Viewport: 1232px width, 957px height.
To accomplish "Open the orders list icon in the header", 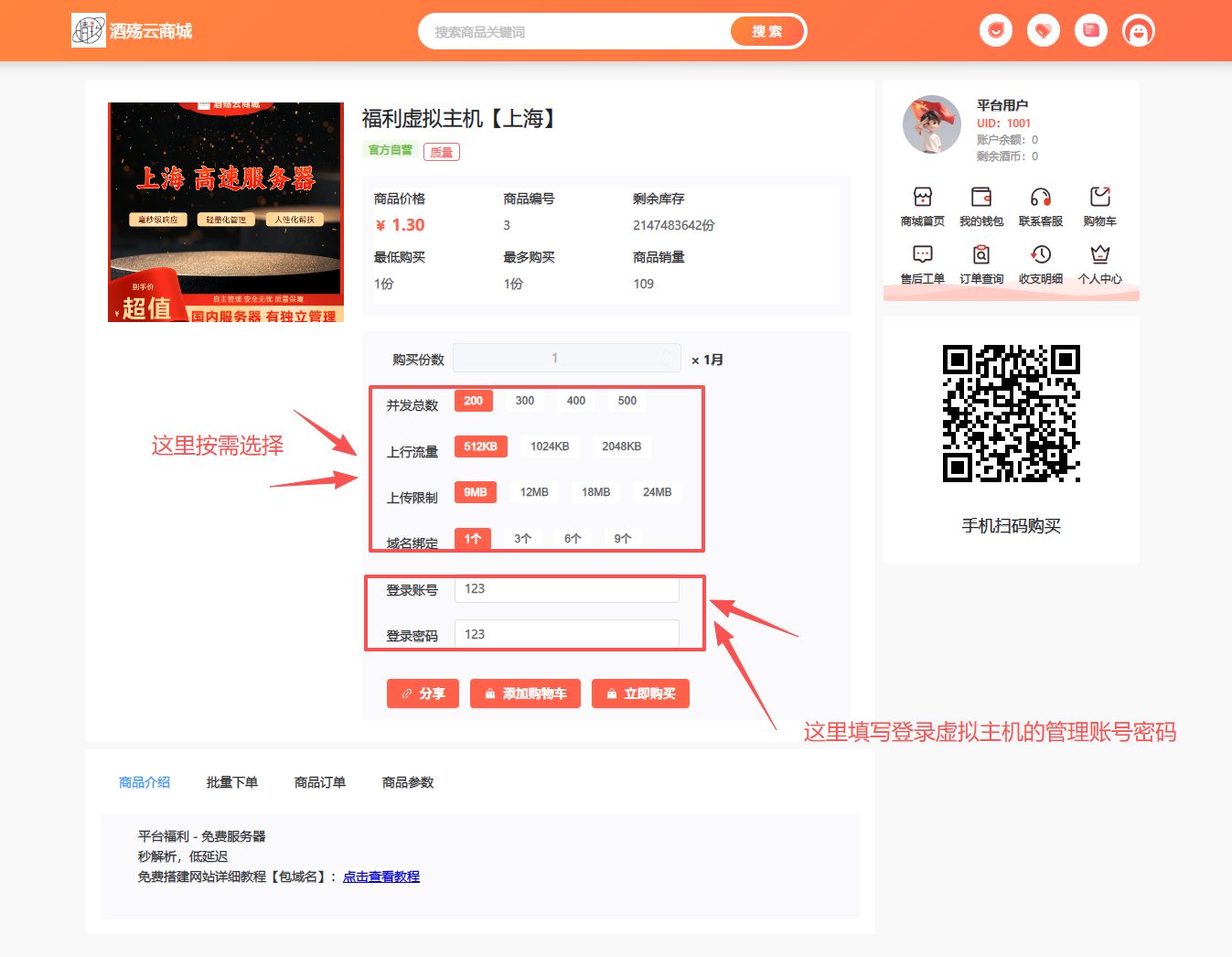I will point(1091,30).
